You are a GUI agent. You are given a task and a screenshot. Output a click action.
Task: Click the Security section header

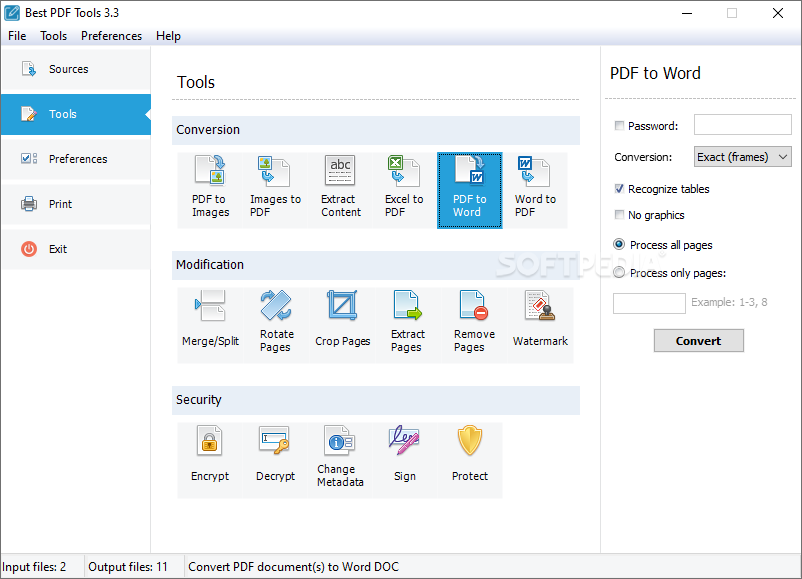tap(376, 400)
